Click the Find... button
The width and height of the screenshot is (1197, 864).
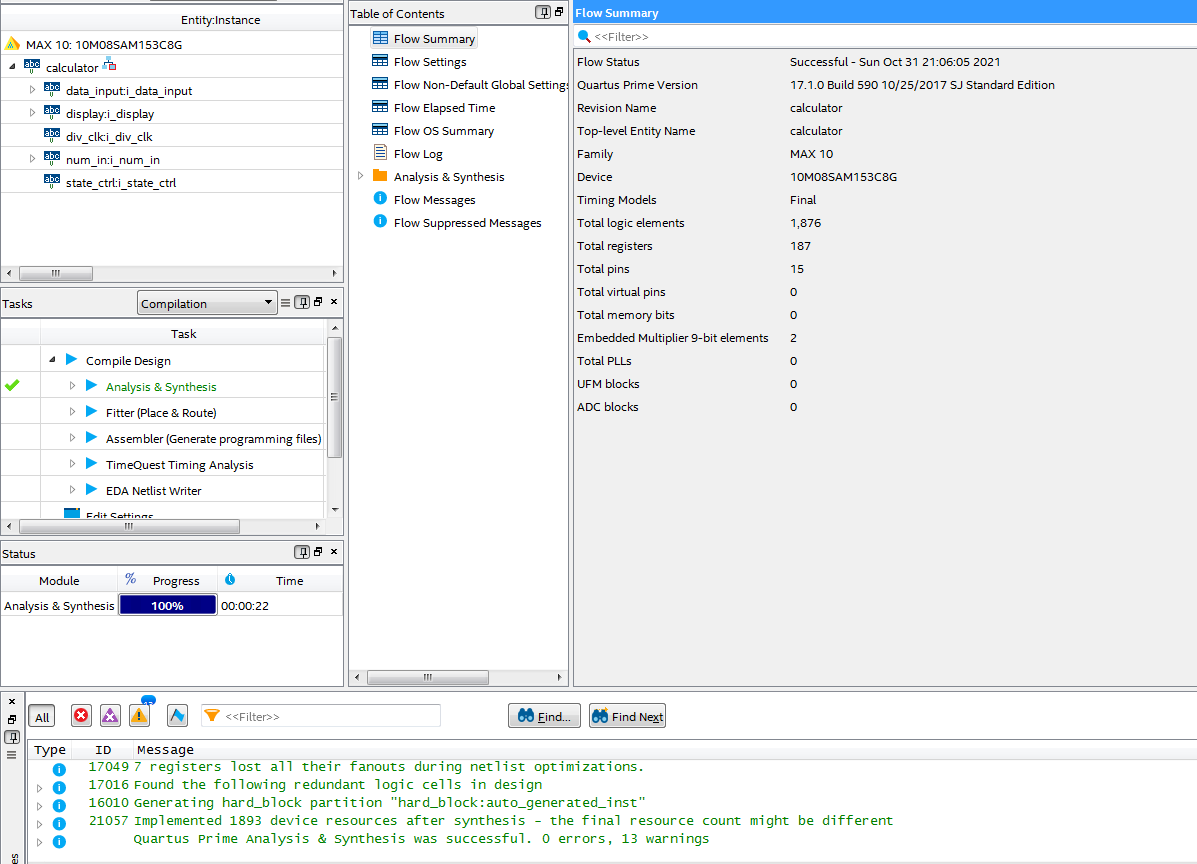click(545, 716)
